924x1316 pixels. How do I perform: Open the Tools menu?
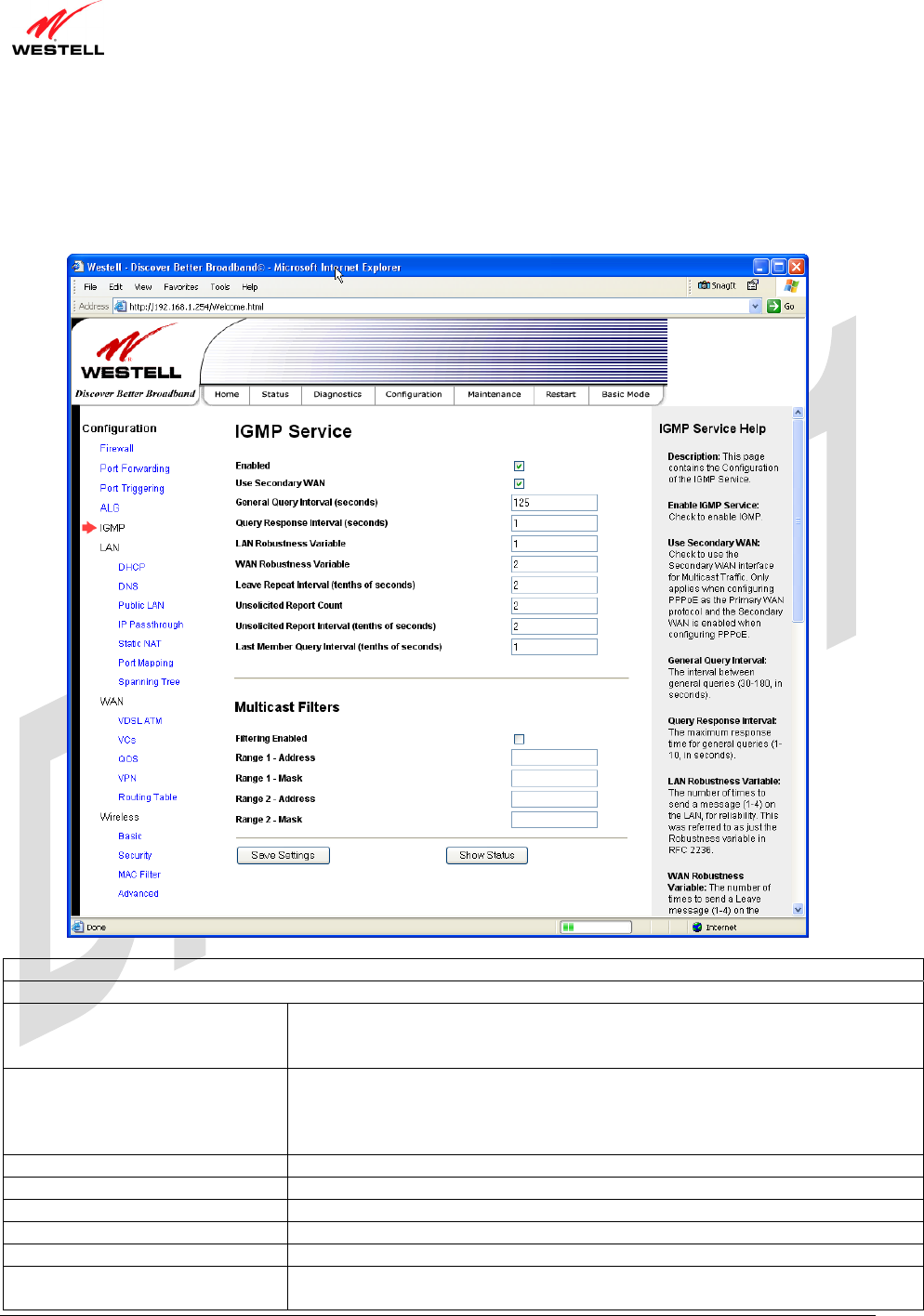tap(219, 286)
